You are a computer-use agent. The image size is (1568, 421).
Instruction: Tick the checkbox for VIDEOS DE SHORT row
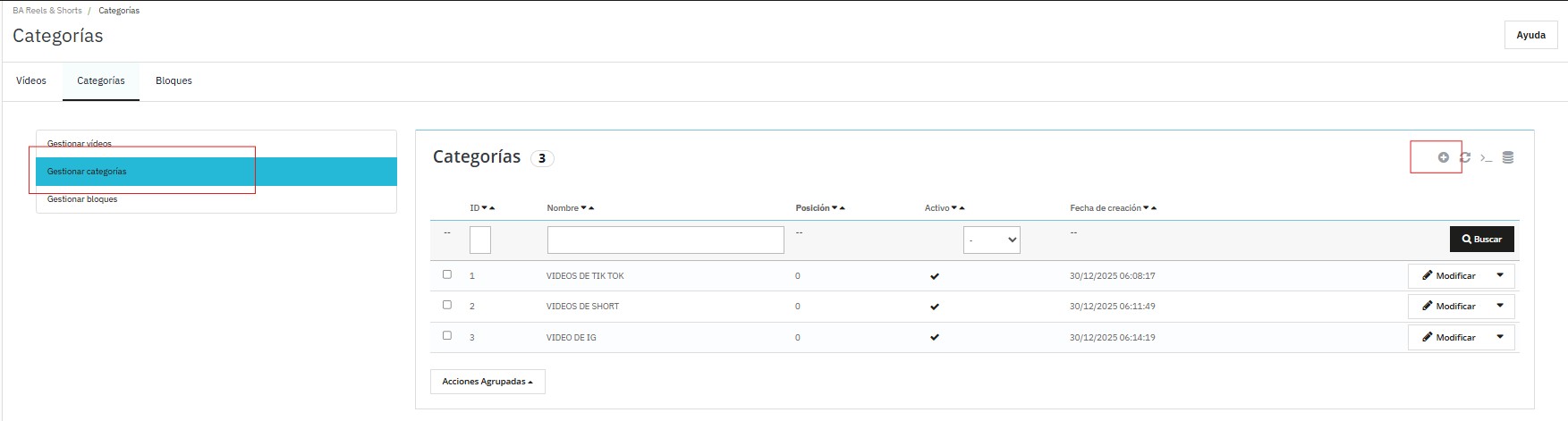447,305
